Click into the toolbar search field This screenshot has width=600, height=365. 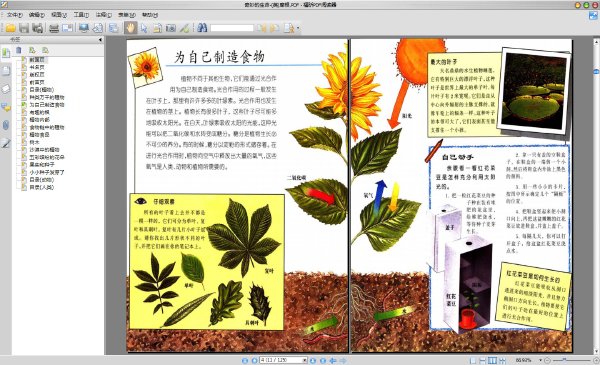(x=232, y=28)
